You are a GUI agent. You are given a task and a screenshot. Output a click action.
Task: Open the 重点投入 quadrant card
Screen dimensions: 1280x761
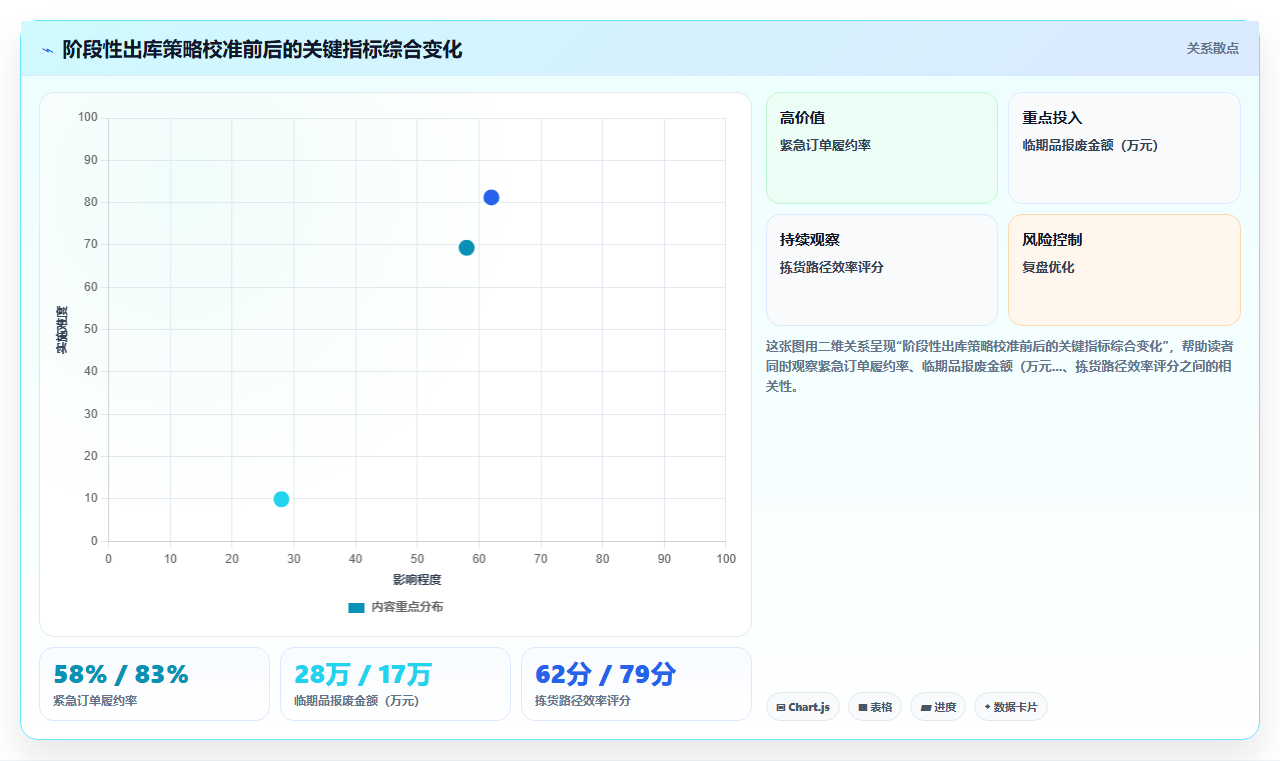tap(1124, 148)
